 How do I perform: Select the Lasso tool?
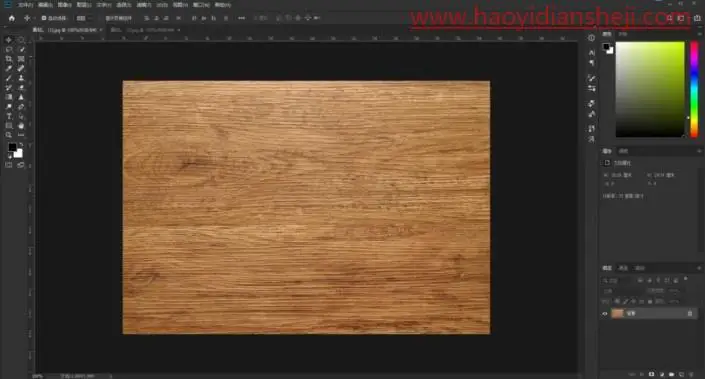click(9, 49)
